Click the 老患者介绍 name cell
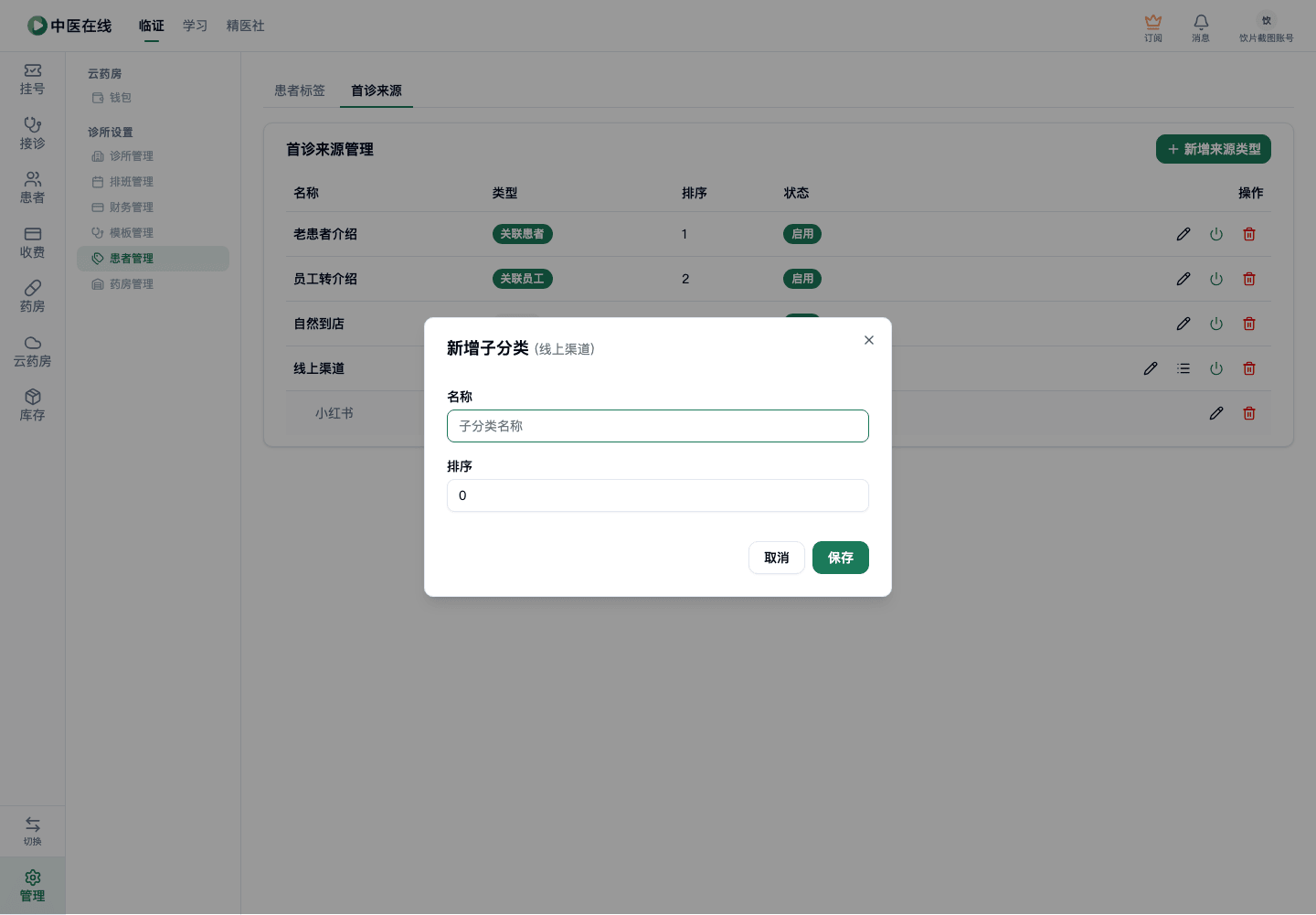This screenshot has height=915, width=1316. pos(325,234)
